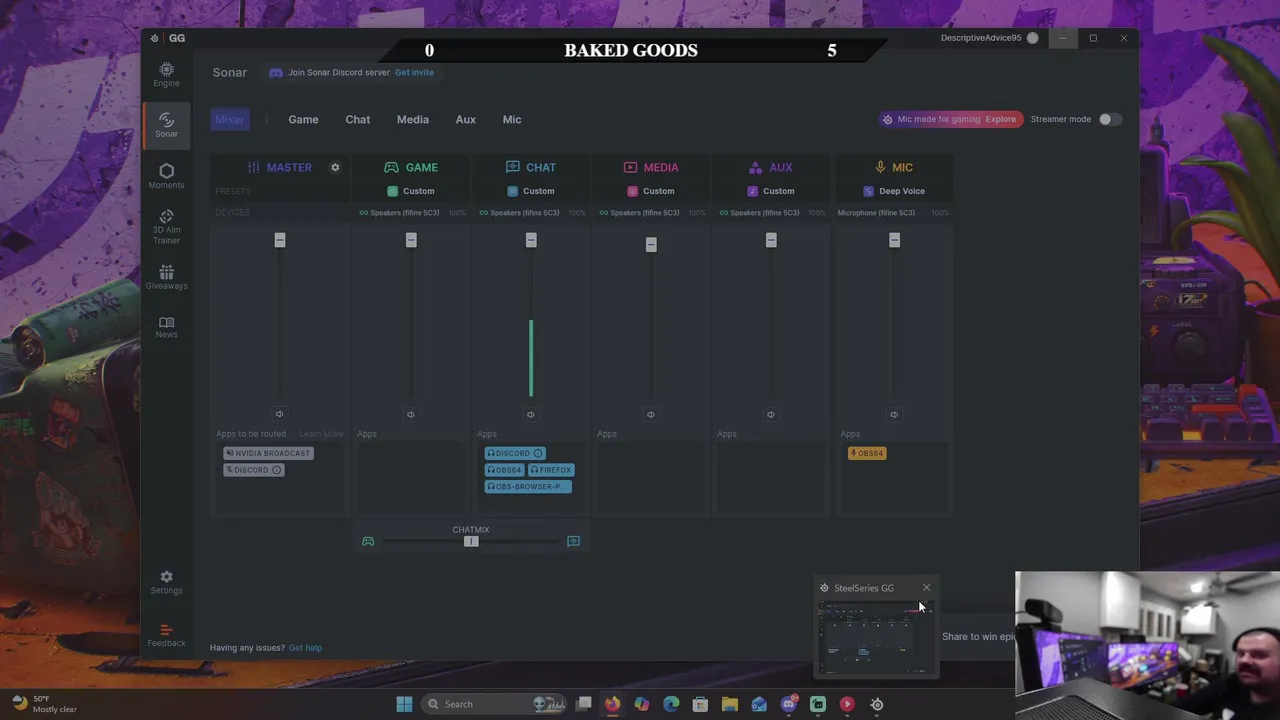Screen dimensions: 1280x720
Task: Switch to the Aux tab
Action: (465, 119)
